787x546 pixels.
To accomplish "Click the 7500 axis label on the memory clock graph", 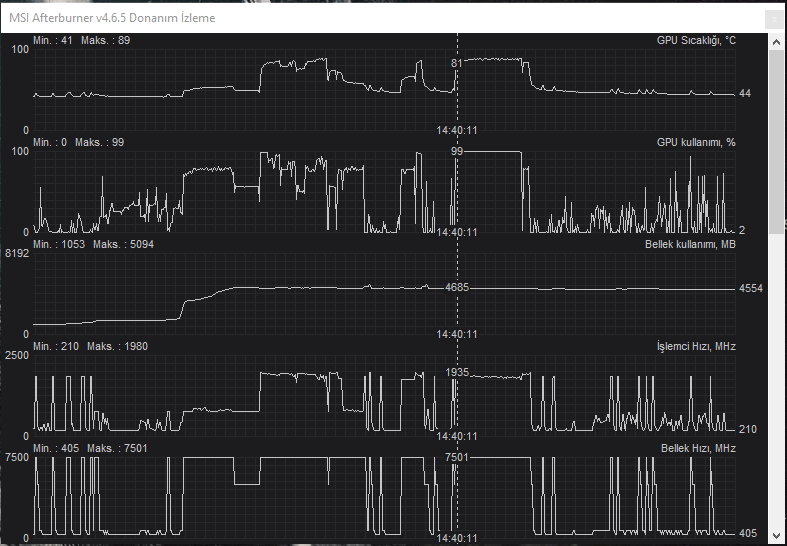I will pos(17,457).
